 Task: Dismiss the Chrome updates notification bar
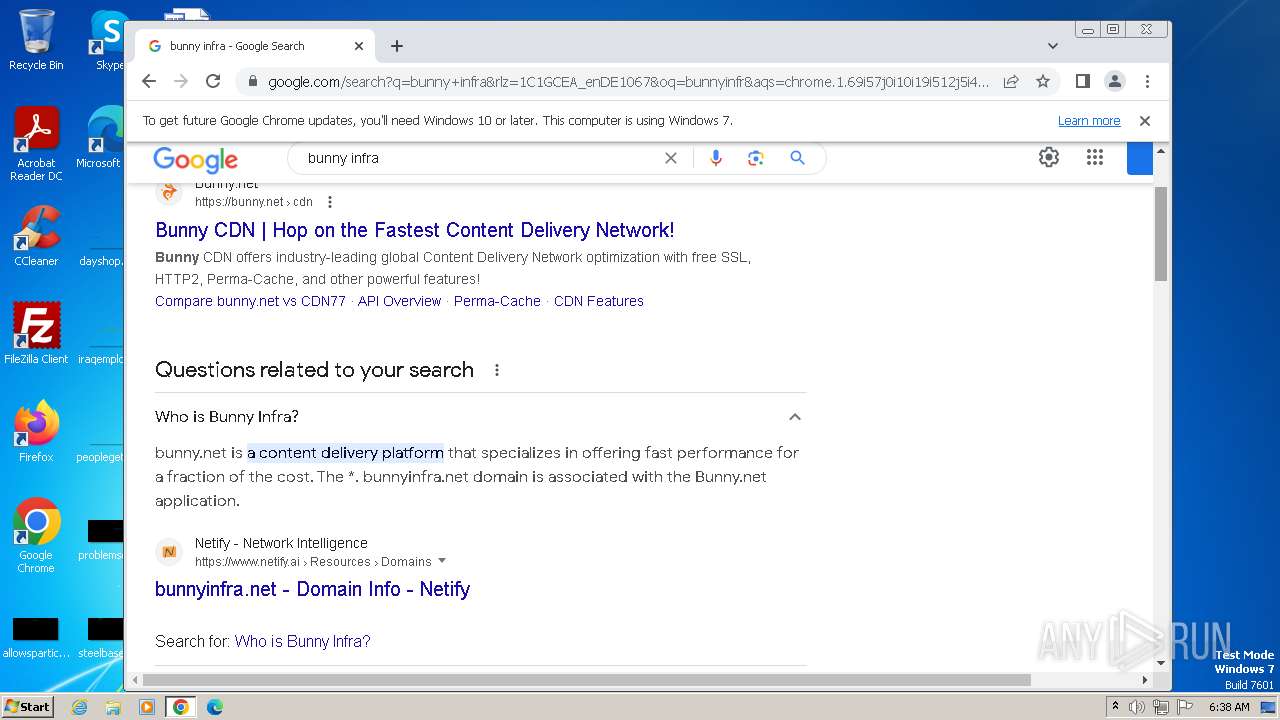click(1145, 121)
